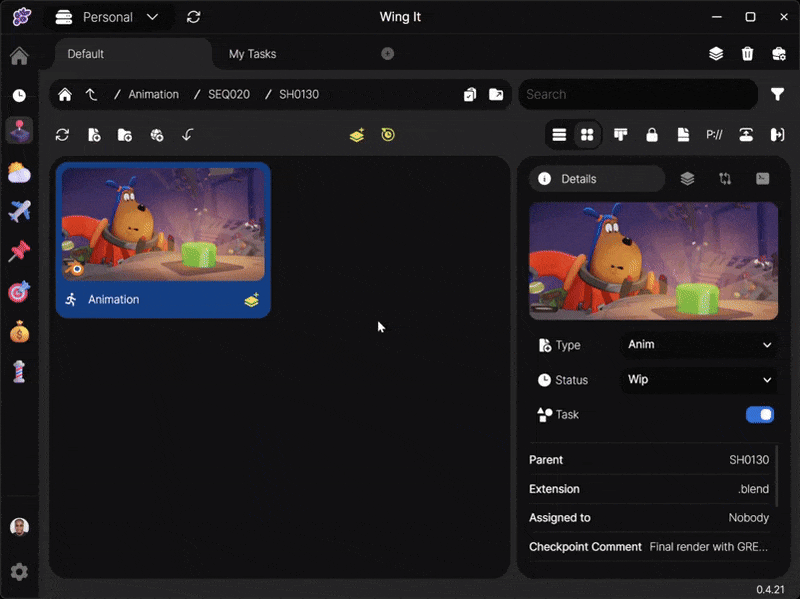Open the user avatar profile

tap(19, 527)
